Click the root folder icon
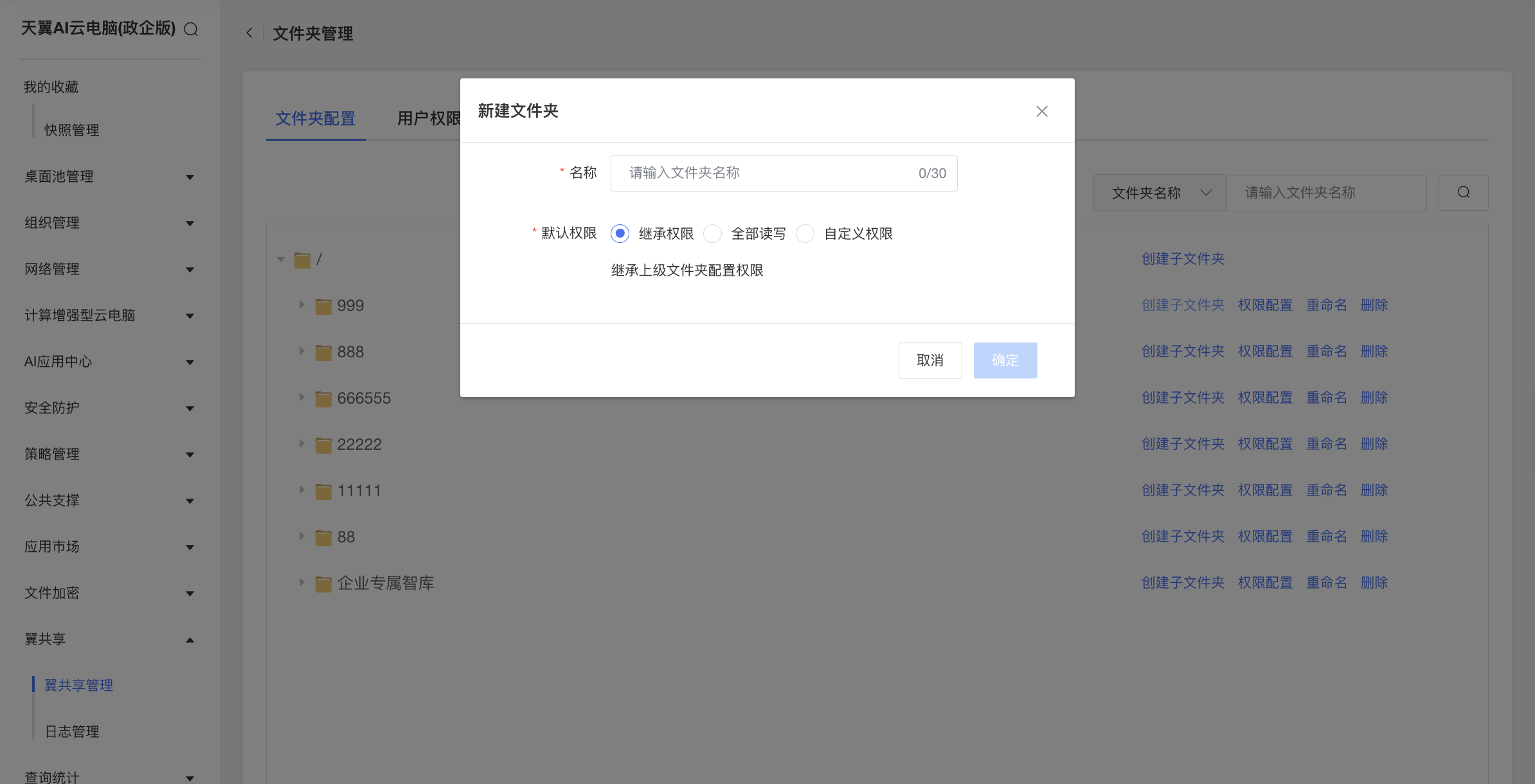This screenshot has width=1535, height=784. (x=302, y=260)
